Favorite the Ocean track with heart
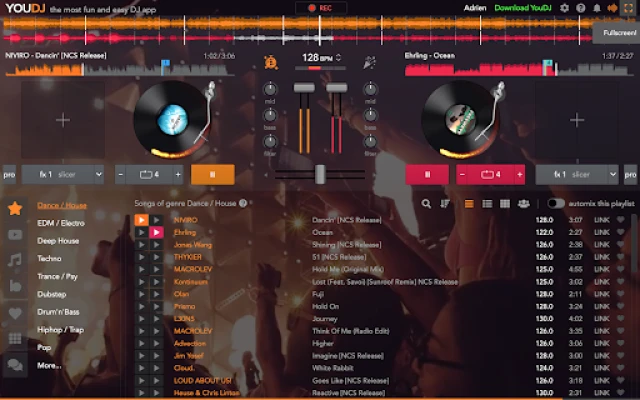 [x=620, y=232]
